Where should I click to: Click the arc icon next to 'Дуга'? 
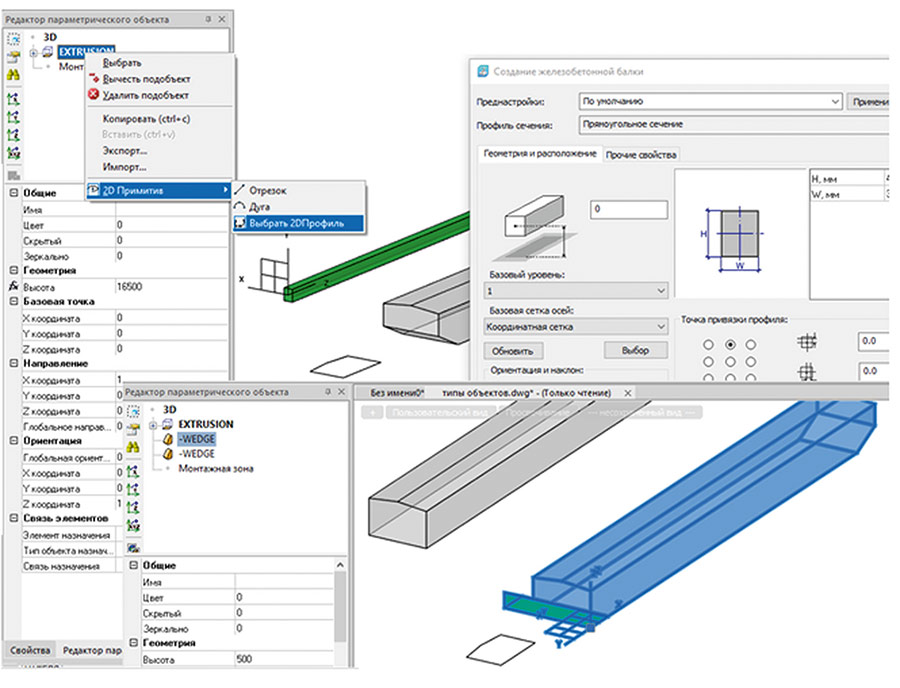[239, 206]
